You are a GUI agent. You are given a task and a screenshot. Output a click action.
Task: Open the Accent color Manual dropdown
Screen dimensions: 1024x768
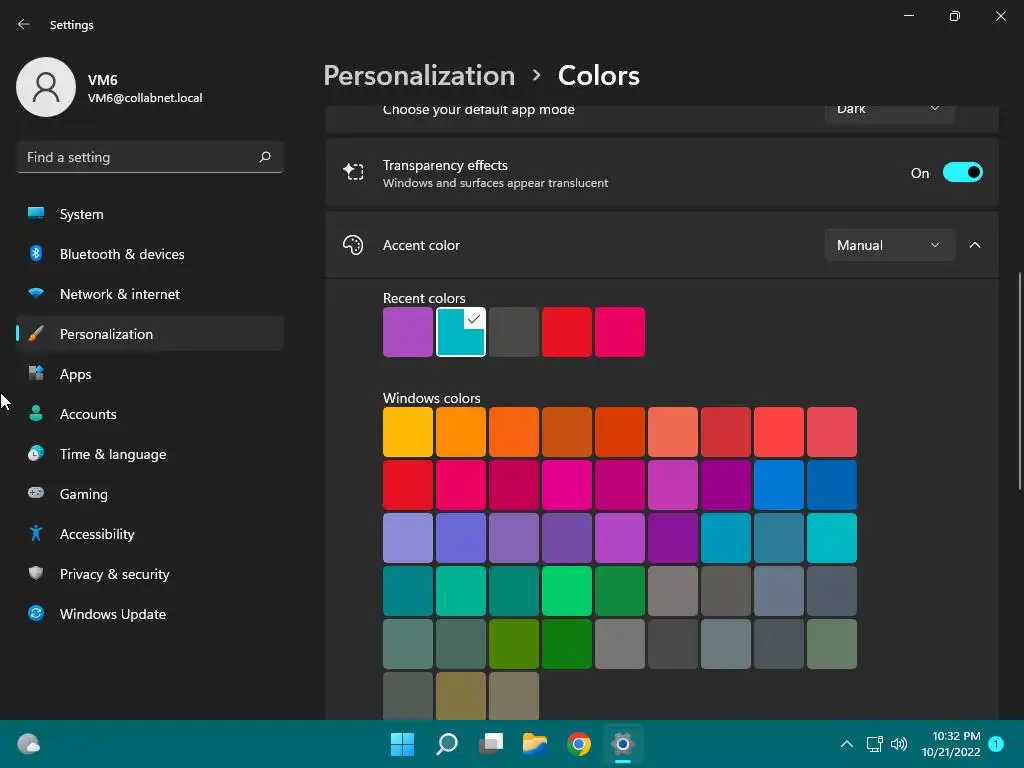[x=889, y=245]
